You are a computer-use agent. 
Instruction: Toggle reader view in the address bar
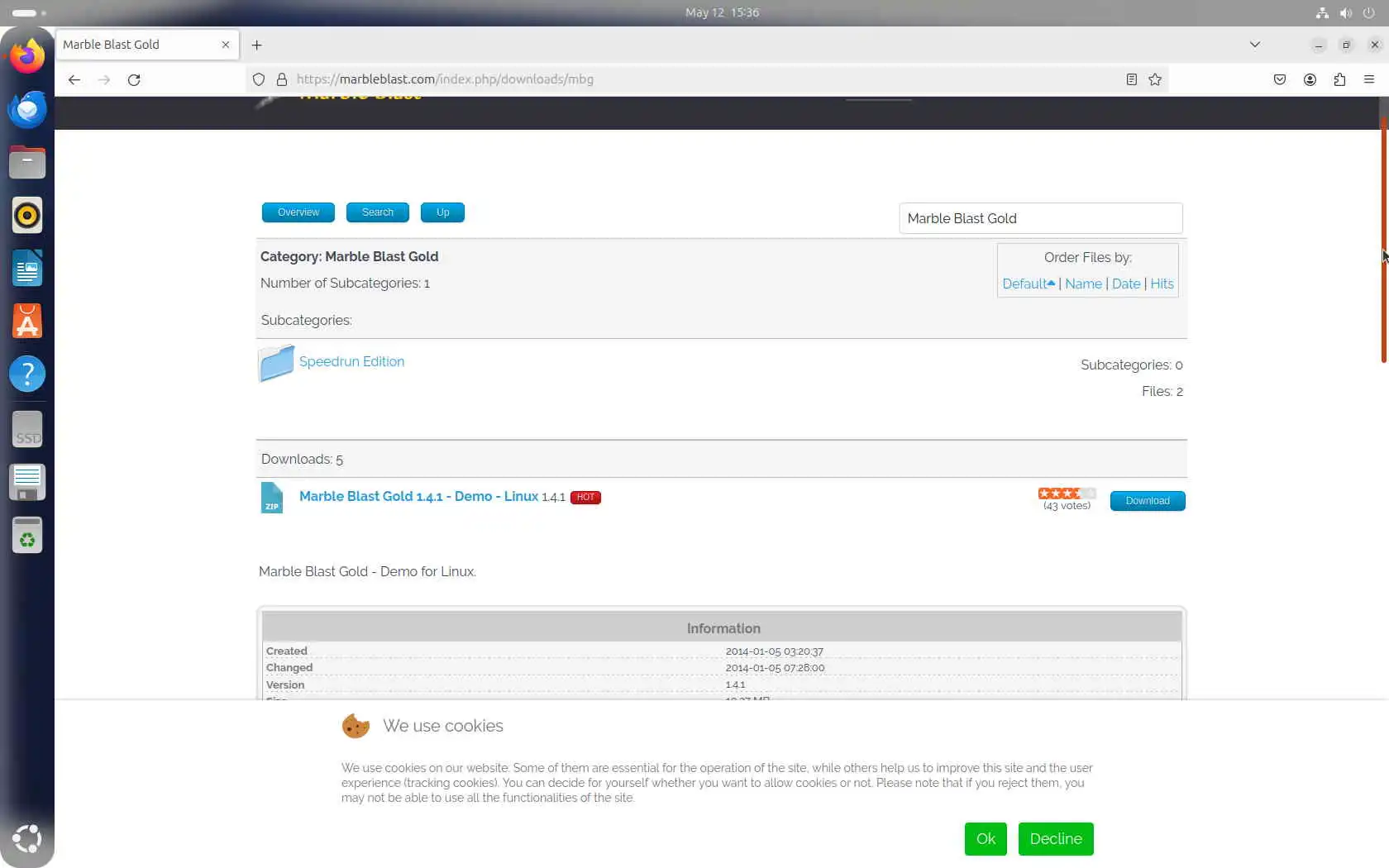click(x=1132, y=79)
